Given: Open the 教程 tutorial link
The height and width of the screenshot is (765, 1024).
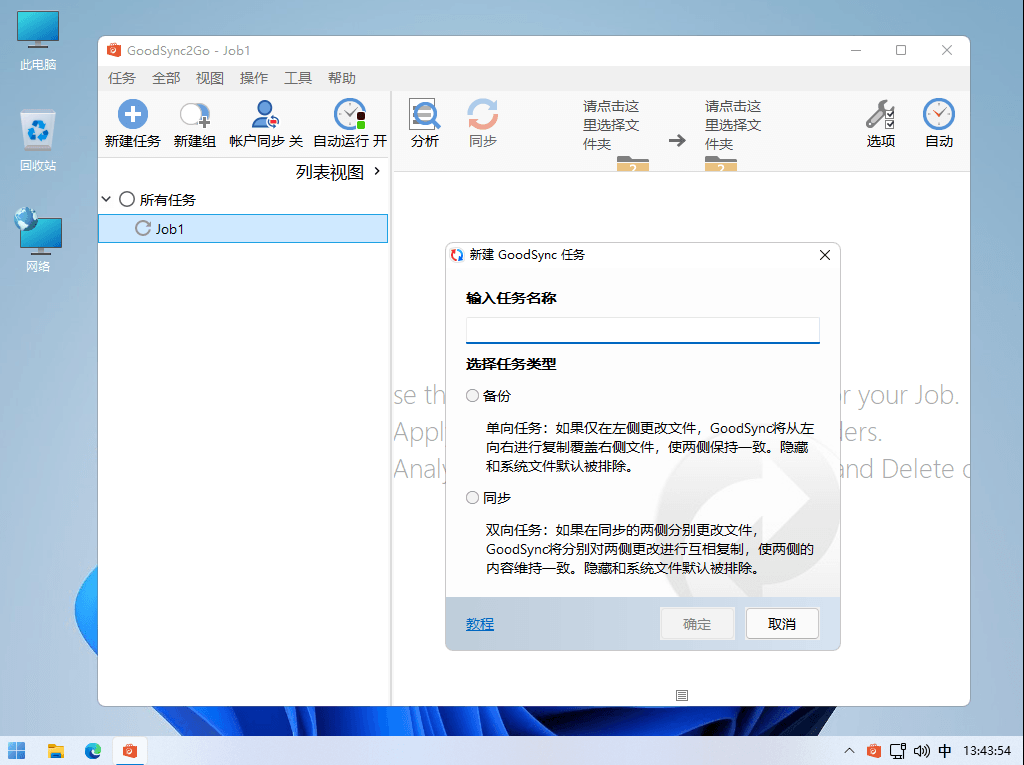Looking at the screenshot, I should point(480,624).
